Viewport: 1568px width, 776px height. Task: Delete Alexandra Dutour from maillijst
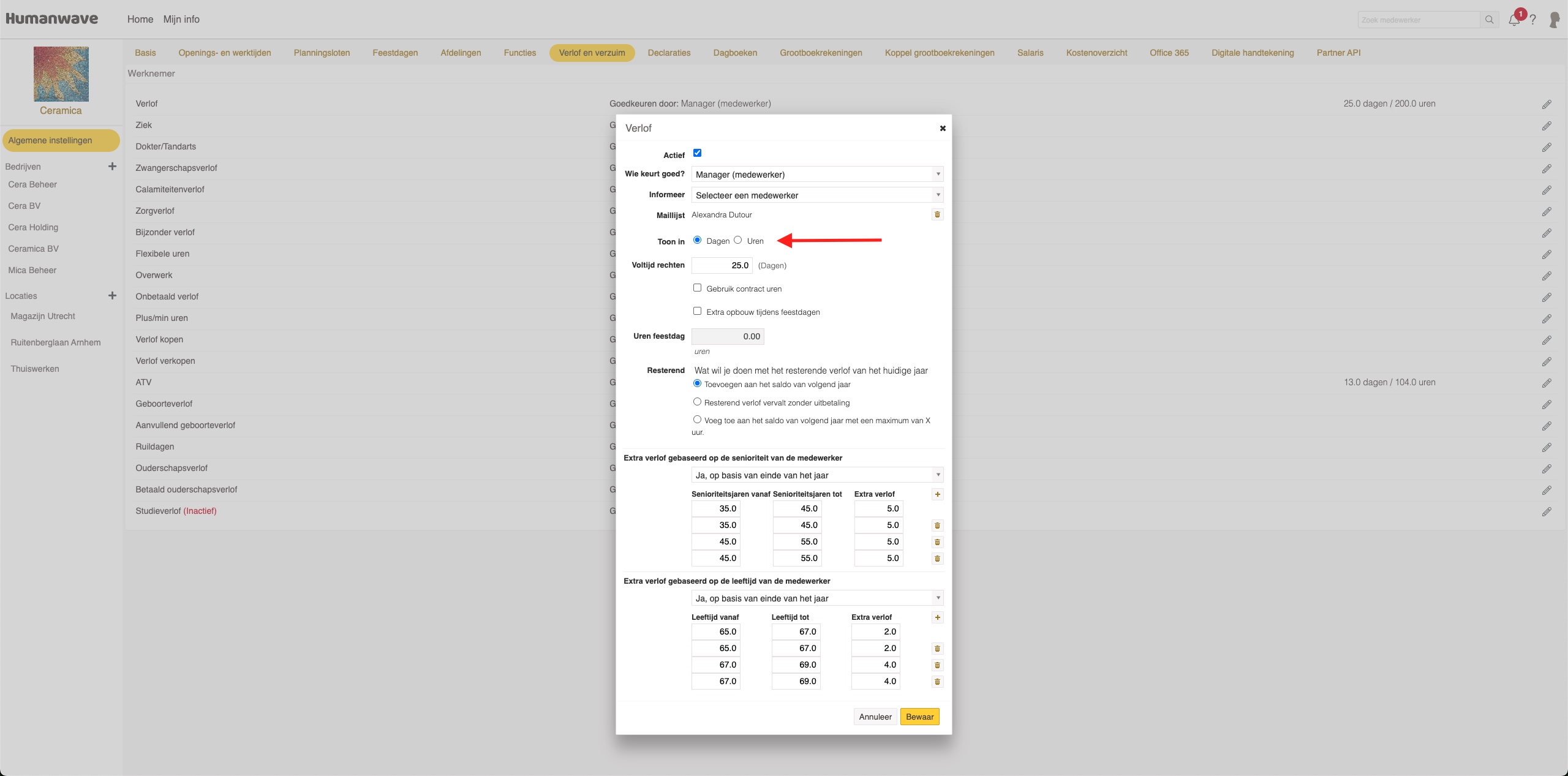pyautogui.click(x=937, y=214)
